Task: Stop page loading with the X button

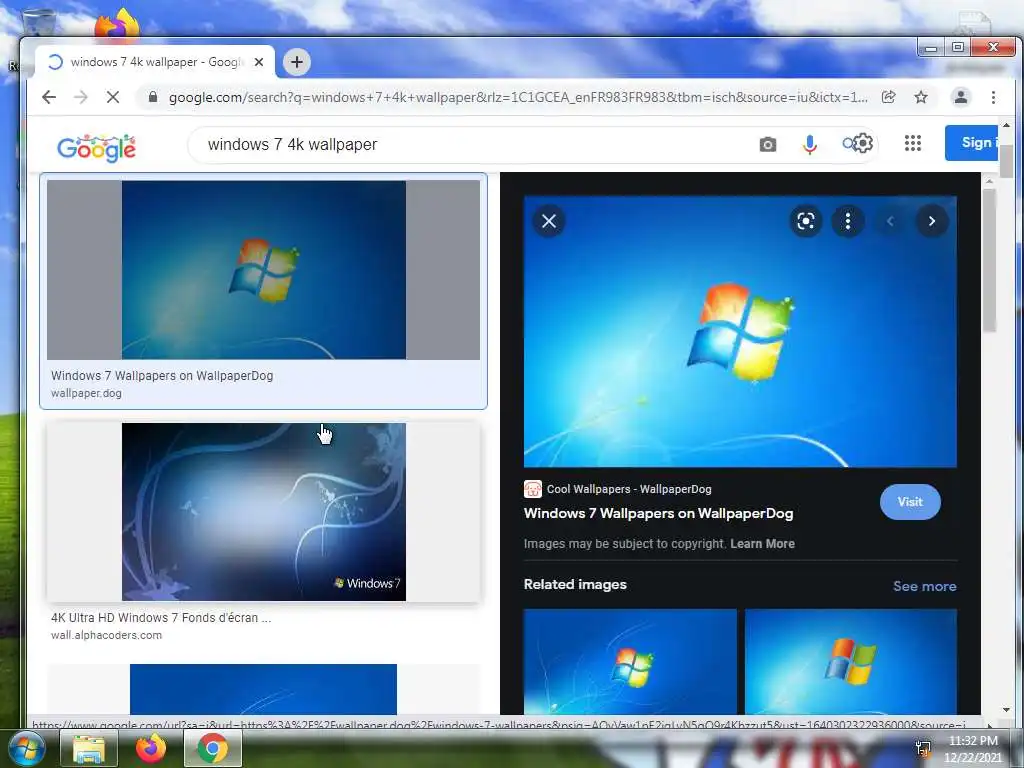Action: 113,97
